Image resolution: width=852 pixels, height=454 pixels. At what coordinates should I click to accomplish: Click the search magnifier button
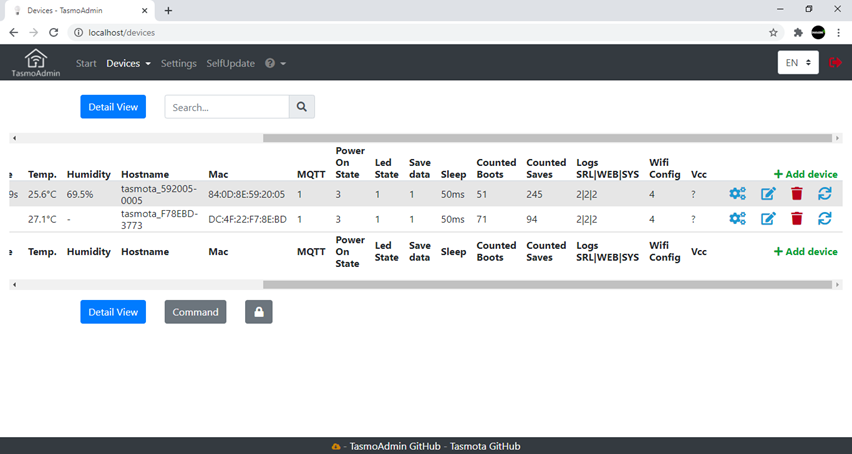[x=302, y=107]
